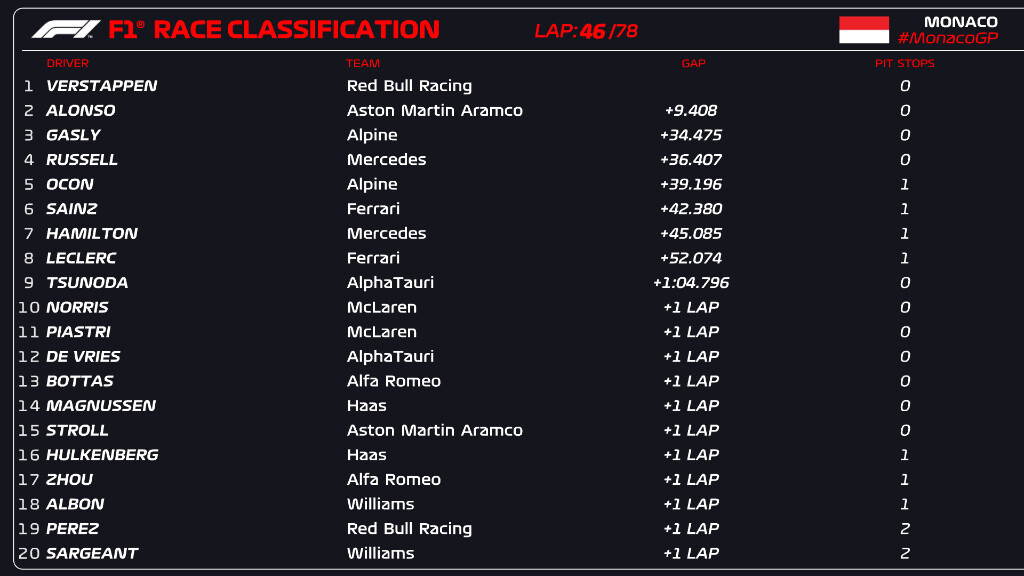Click NORRIS's McLaren team name

(381, 308)
